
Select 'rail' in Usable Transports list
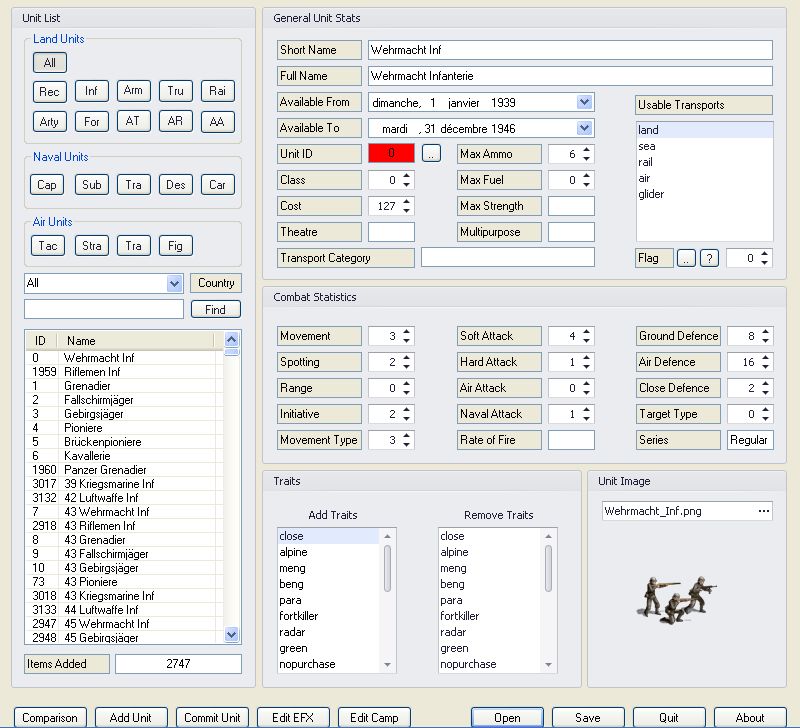click(x=705, y=162)
